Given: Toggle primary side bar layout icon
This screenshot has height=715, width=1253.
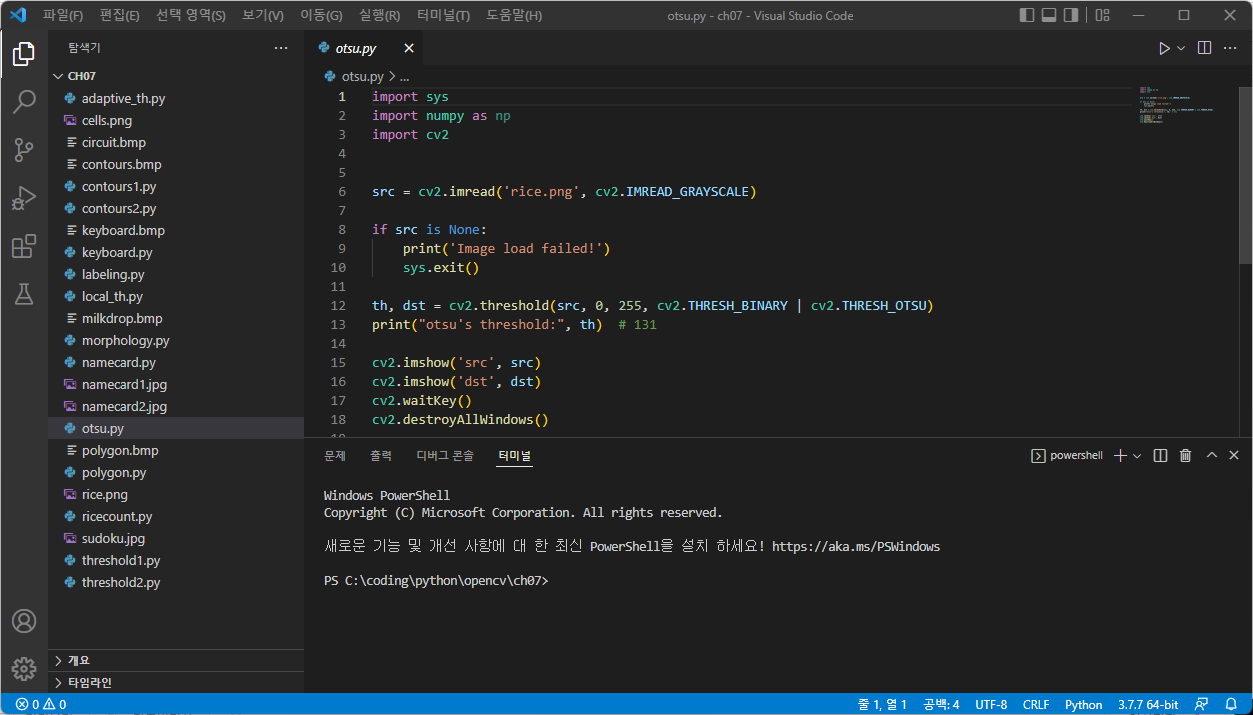Looking at the screenshot, I should [x=1027, y=15].
